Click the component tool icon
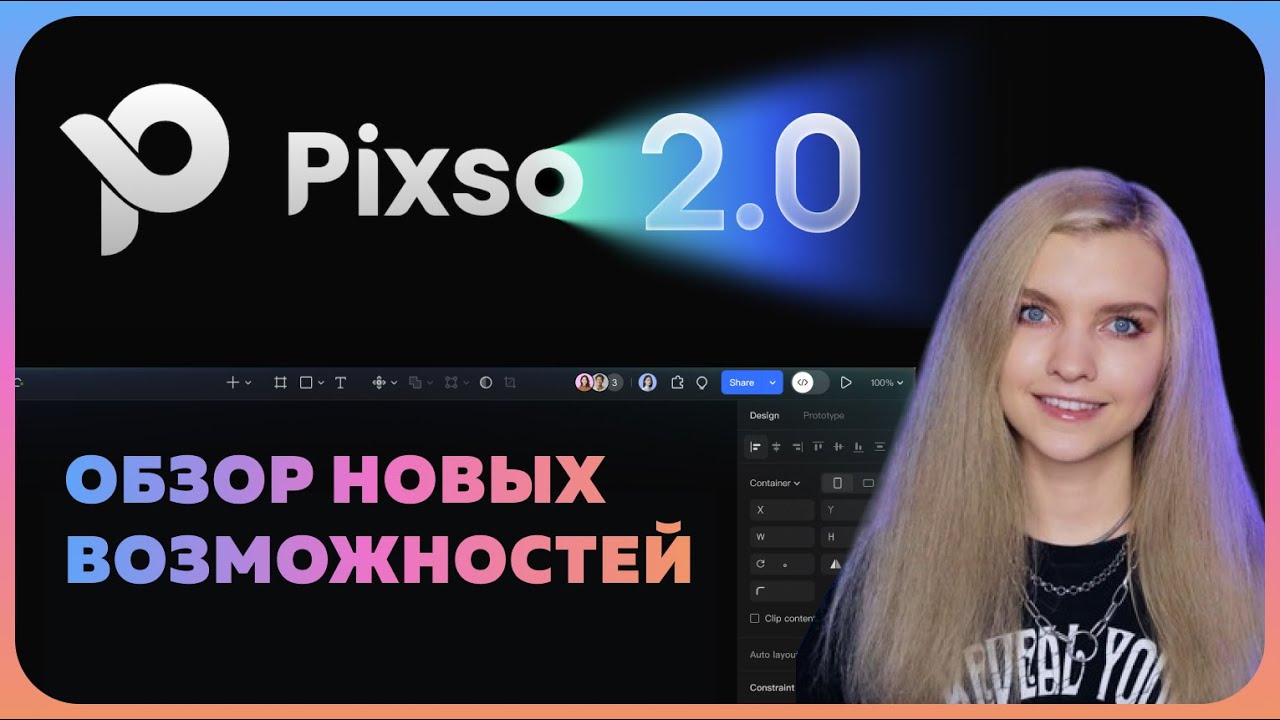 pyautogui.click(x=379, y=383)
